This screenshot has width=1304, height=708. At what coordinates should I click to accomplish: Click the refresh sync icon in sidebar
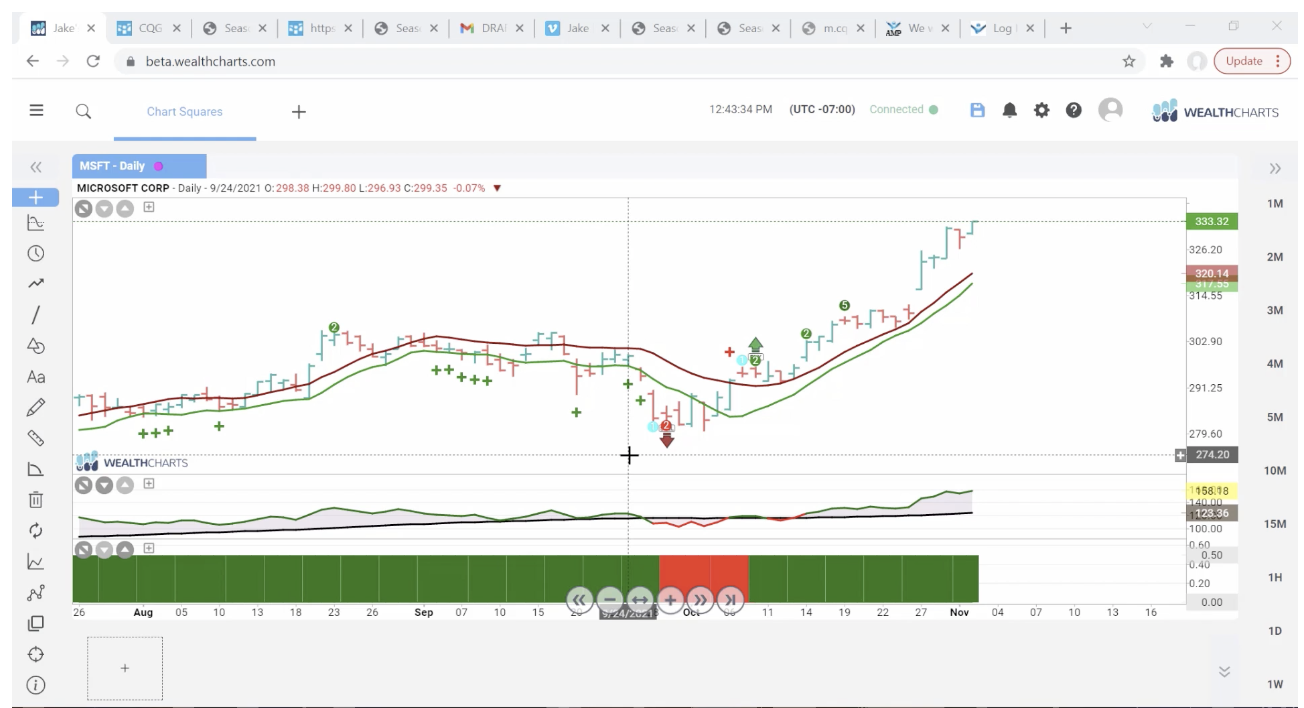pos(36,530)
